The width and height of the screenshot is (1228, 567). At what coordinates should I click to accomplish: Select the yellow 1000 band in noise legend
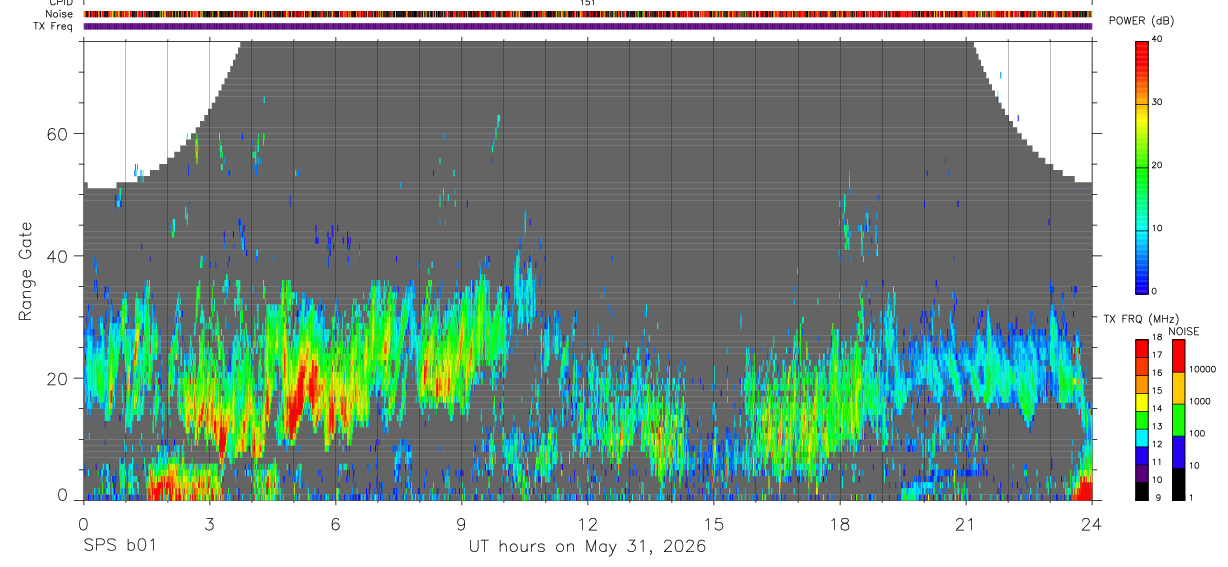coord(1177,388)
